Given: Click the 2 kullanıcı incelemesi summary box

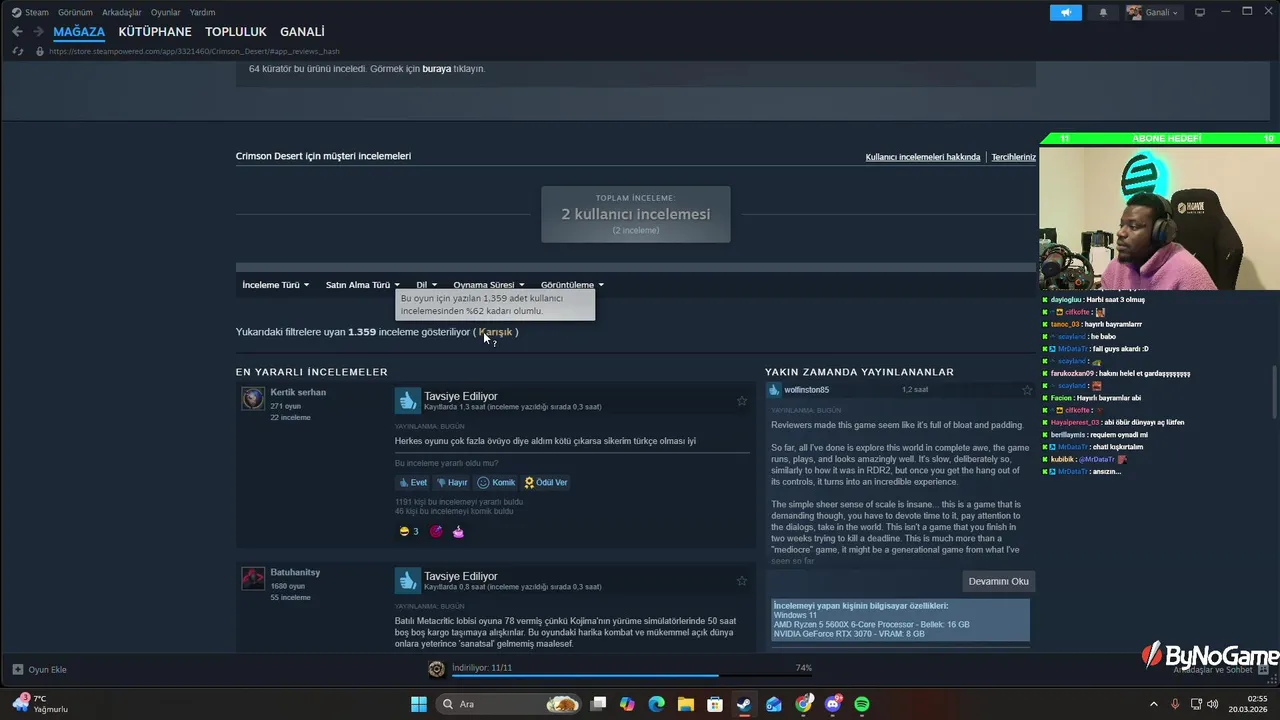Looking at the screenshot, I should point(636,214).
